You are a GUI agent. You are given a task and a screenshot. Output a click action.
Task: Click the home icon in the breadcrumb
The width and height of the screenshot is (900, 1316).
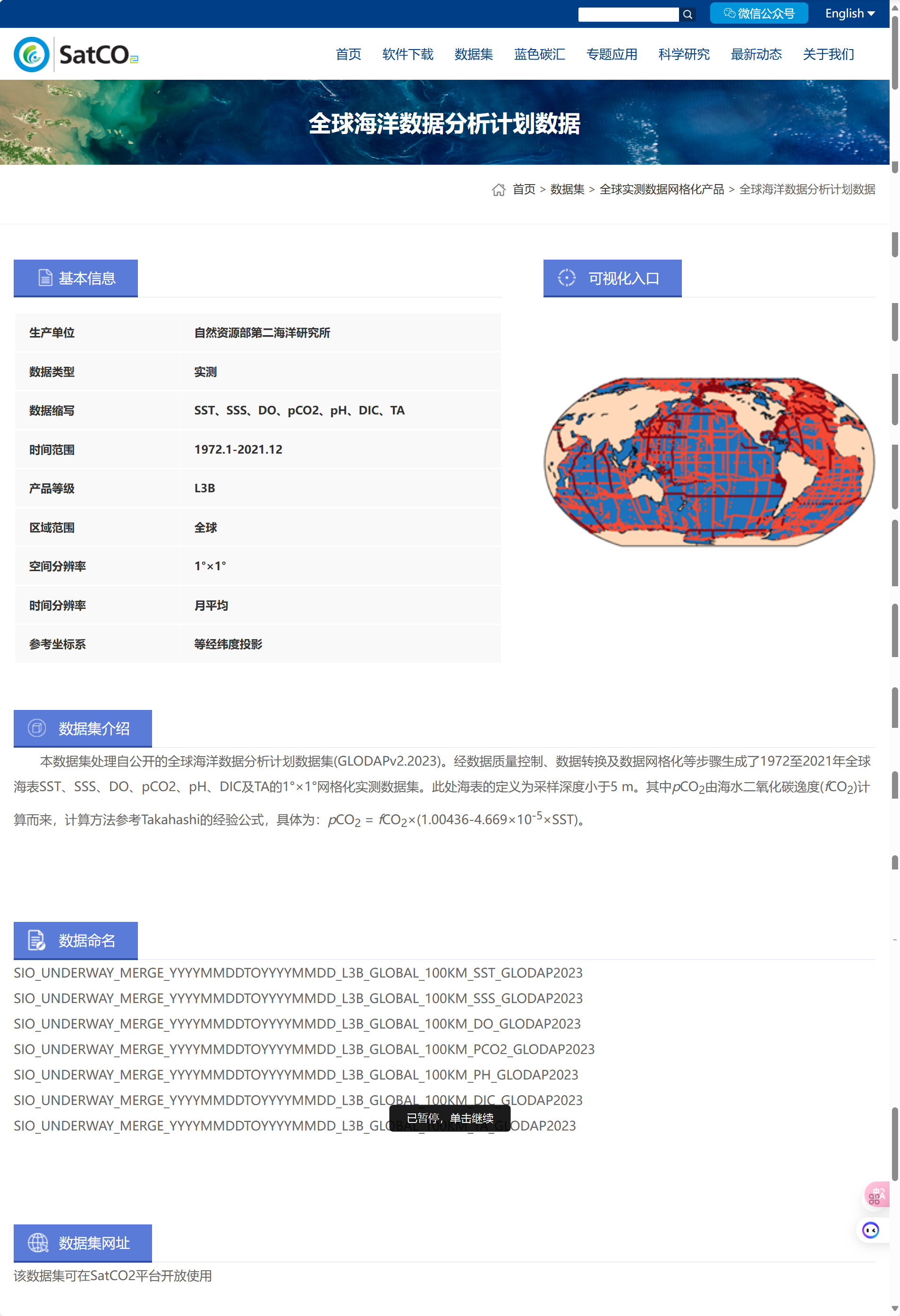point(499,190)
